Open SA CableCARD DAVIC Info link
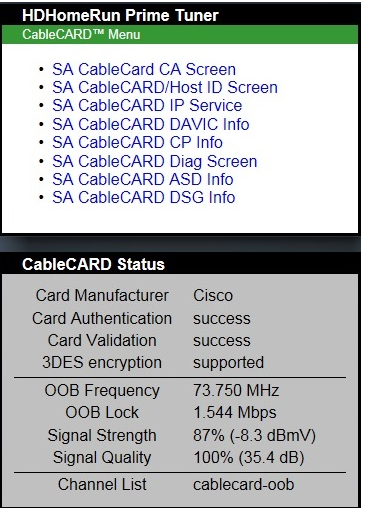 (151, 124)
